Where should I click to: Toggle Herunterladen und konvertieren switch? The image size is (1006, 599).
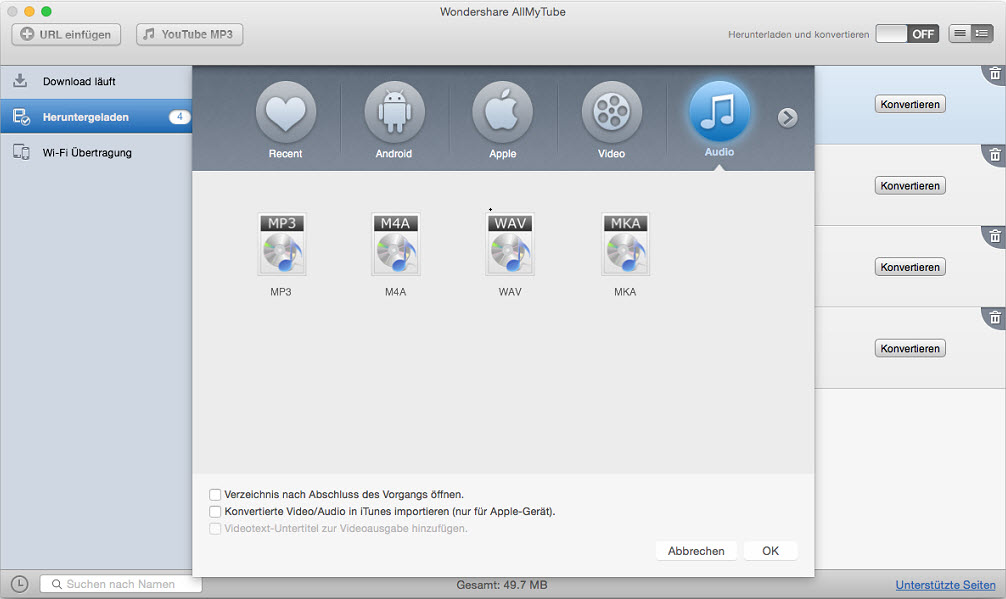pos(907,34)
